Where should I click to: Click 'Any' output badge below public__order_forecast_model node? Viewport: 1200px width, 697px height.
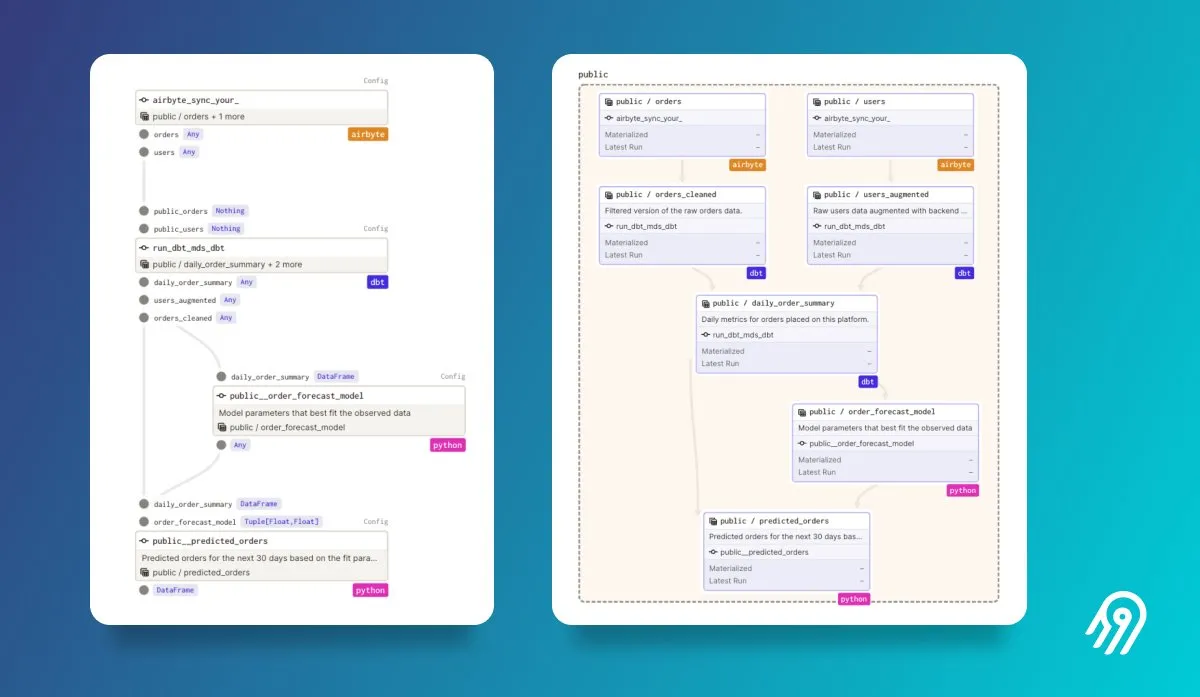click(x=240, y=445)
